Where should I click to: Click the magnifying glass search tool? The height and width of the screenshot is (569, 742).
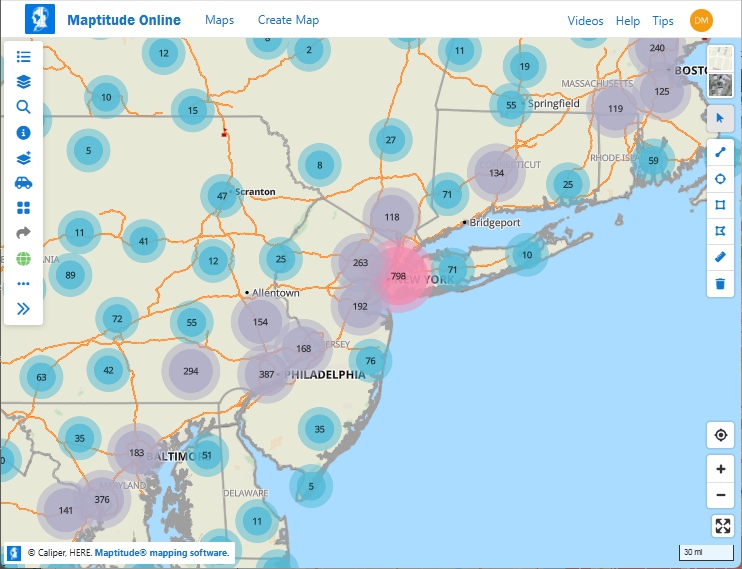tap(24, 107)
